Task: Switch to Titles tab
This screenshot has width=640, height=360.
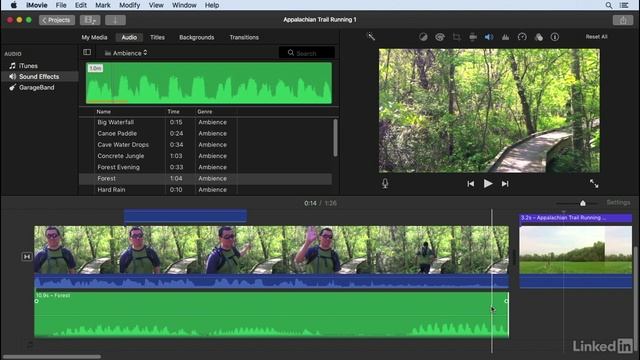Action: [157, 37]
